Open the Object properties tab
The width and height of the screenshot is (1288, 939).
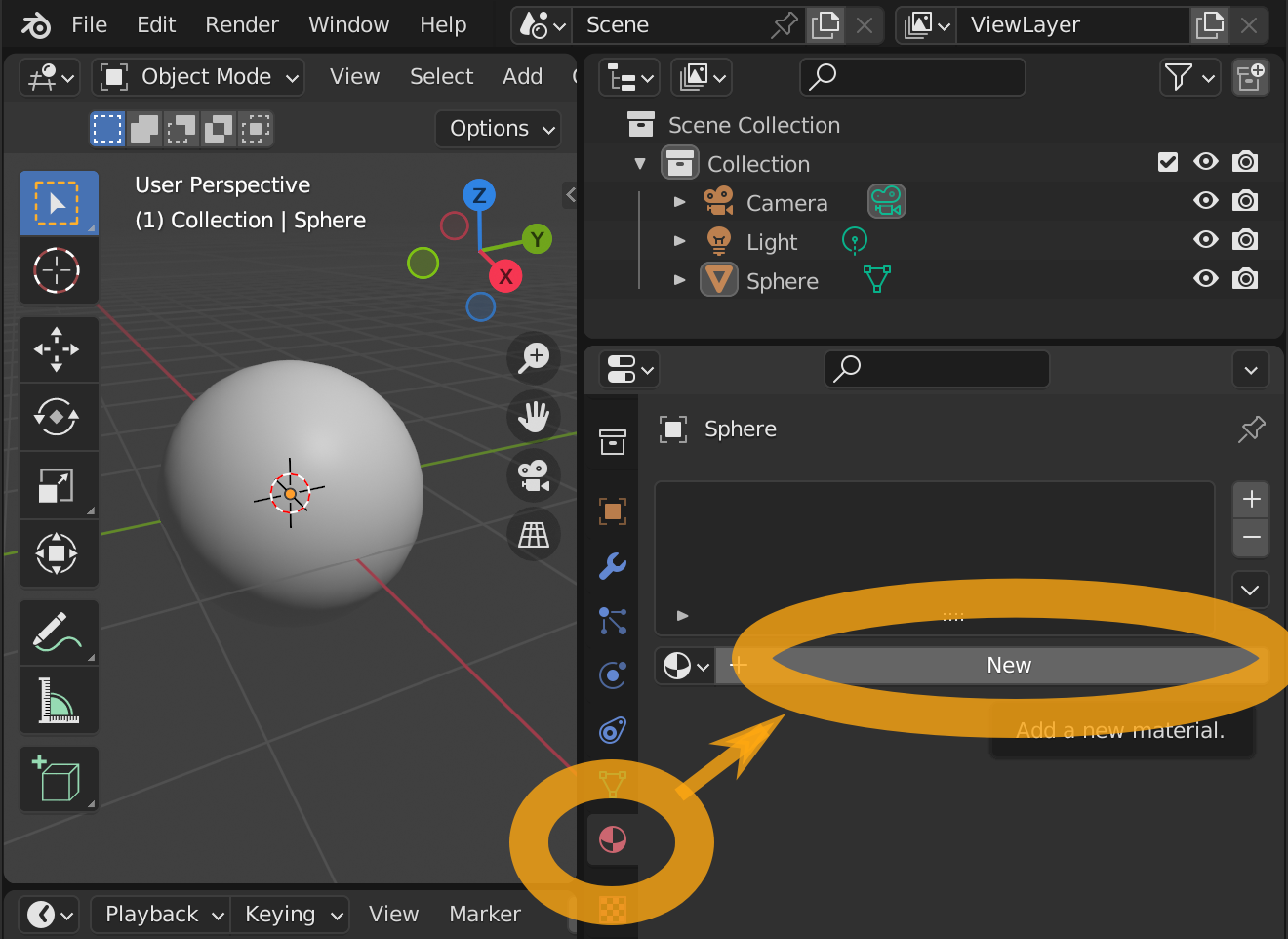click(613, 510)
